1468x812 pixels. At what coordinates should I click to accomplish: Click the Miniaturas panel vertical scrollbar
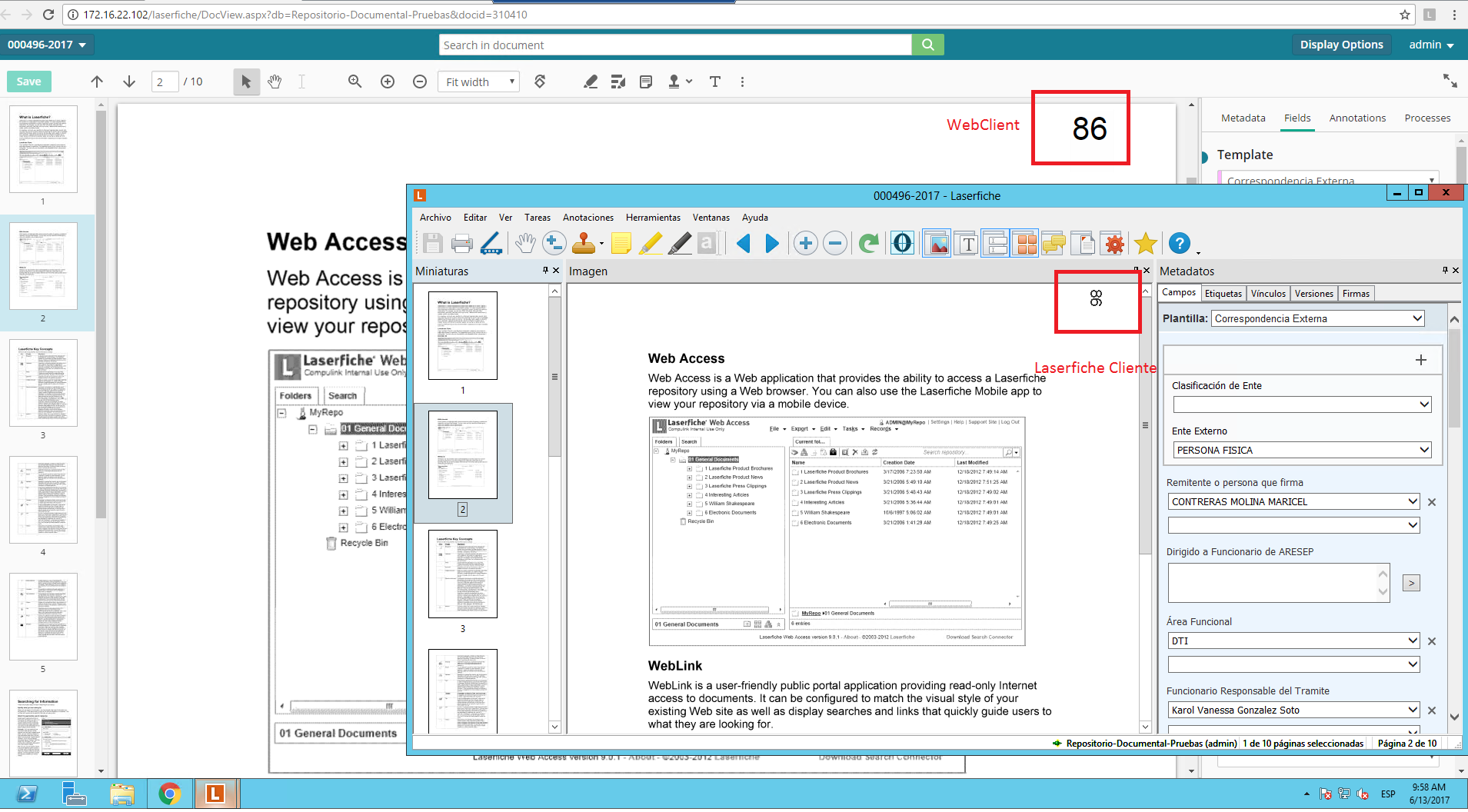pos(554,377)
